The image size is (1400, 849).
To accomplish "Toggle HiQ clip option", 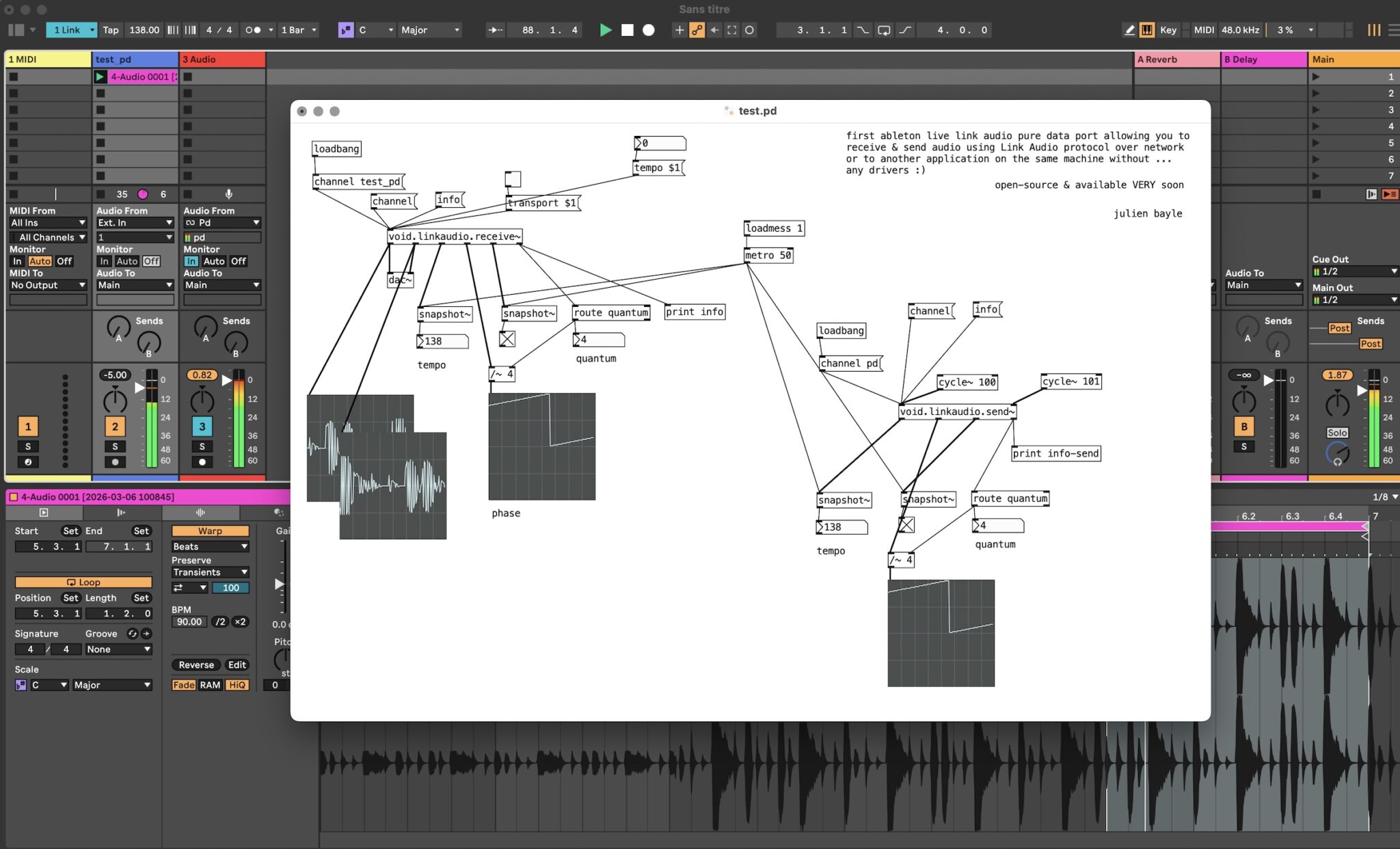I will (237, 685).
